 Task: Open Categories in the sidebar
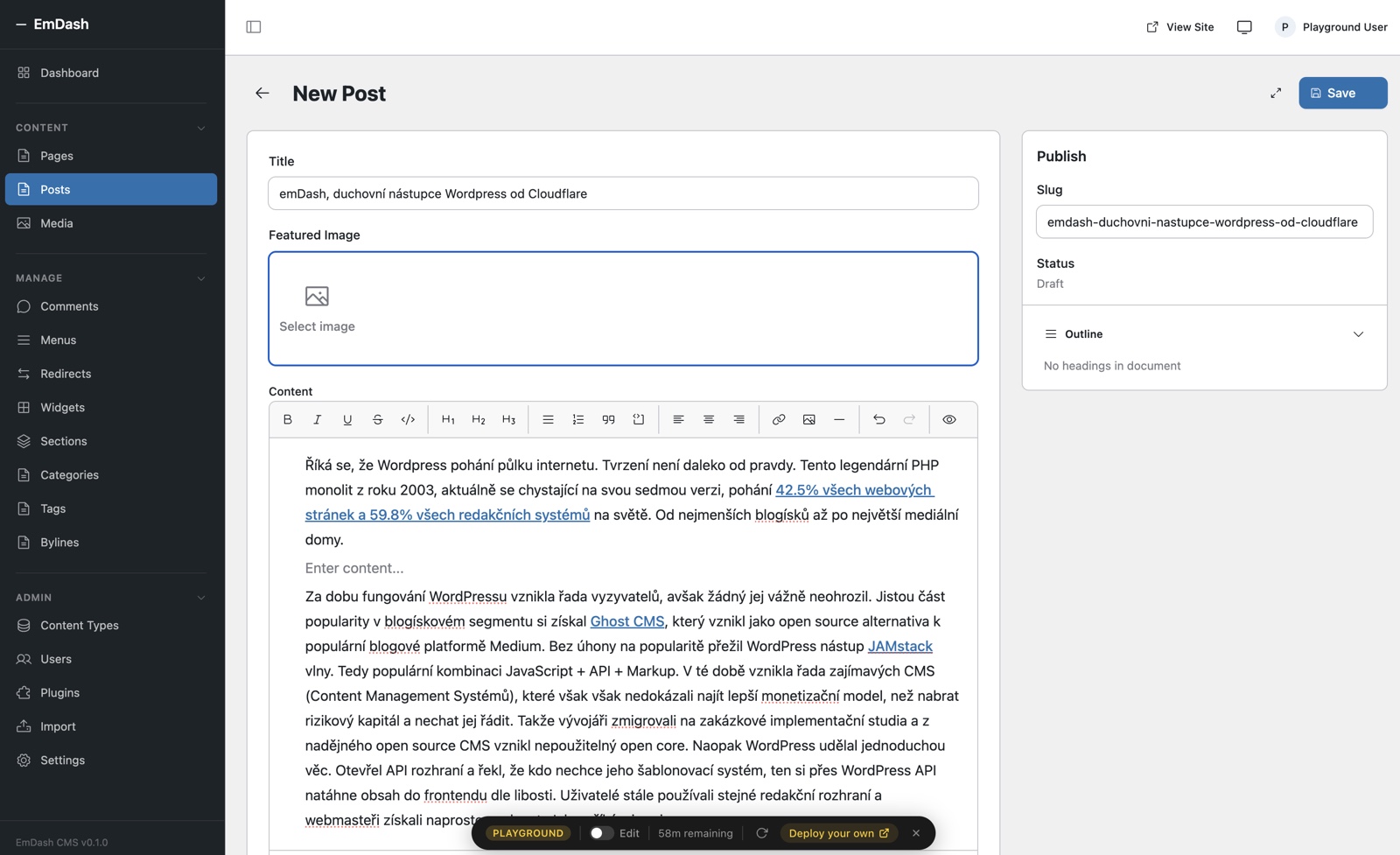111,474
